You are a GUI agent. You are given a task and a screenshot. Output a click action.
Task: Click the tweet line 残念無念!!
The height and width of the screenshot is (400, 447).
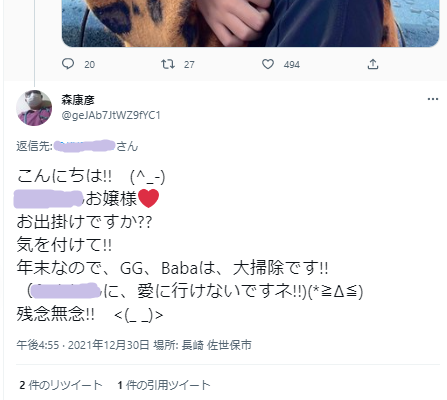click(x=90, y=314)
